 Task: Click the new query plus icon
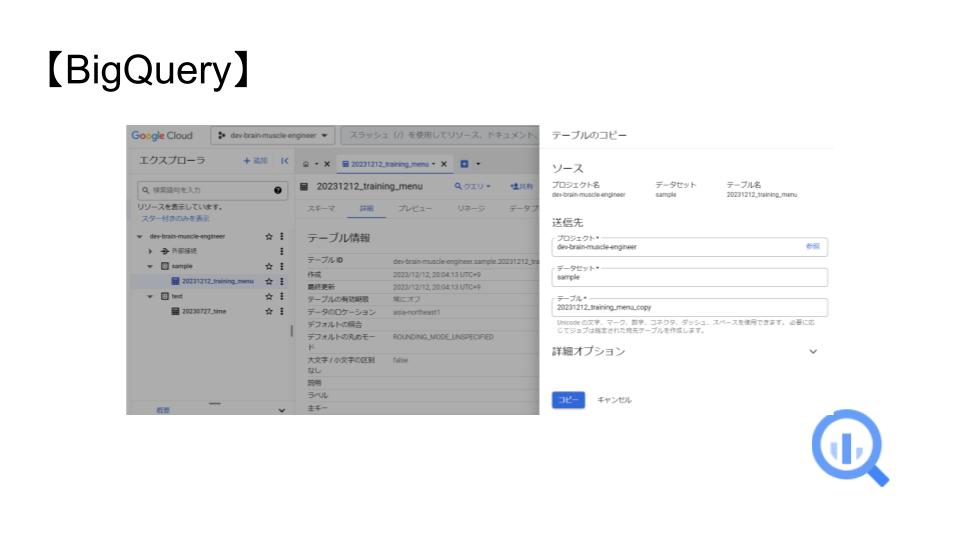pyautogui.click(x=464, y=164)
